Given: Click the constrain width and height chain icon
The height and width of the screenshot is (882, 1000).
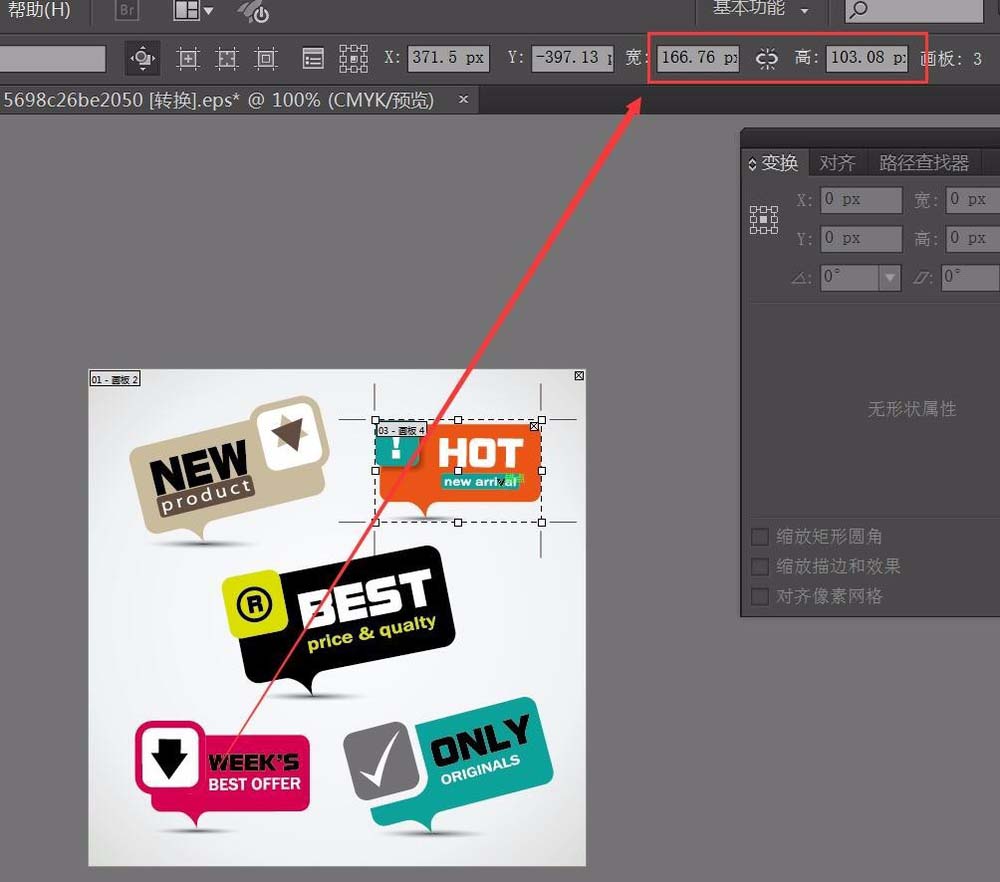Looking at the screenshot, I should point(766,58).
